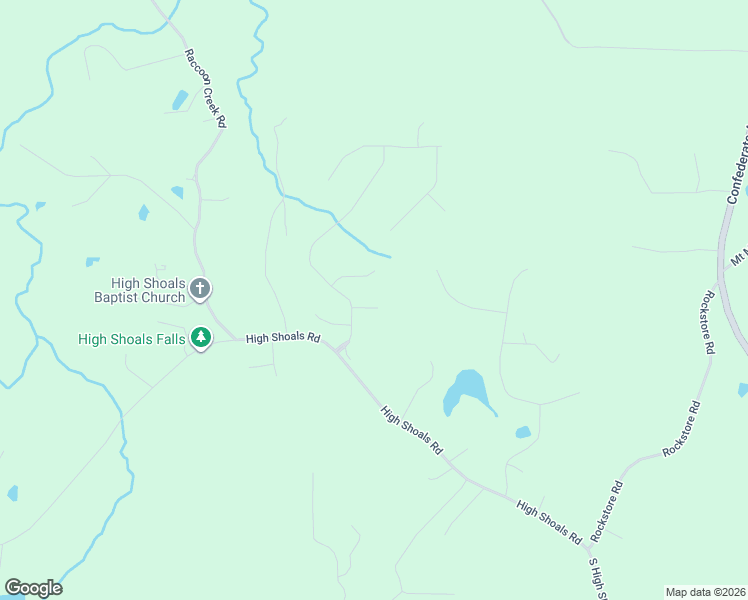Click the Mt road label at right edge

(739, 256)
